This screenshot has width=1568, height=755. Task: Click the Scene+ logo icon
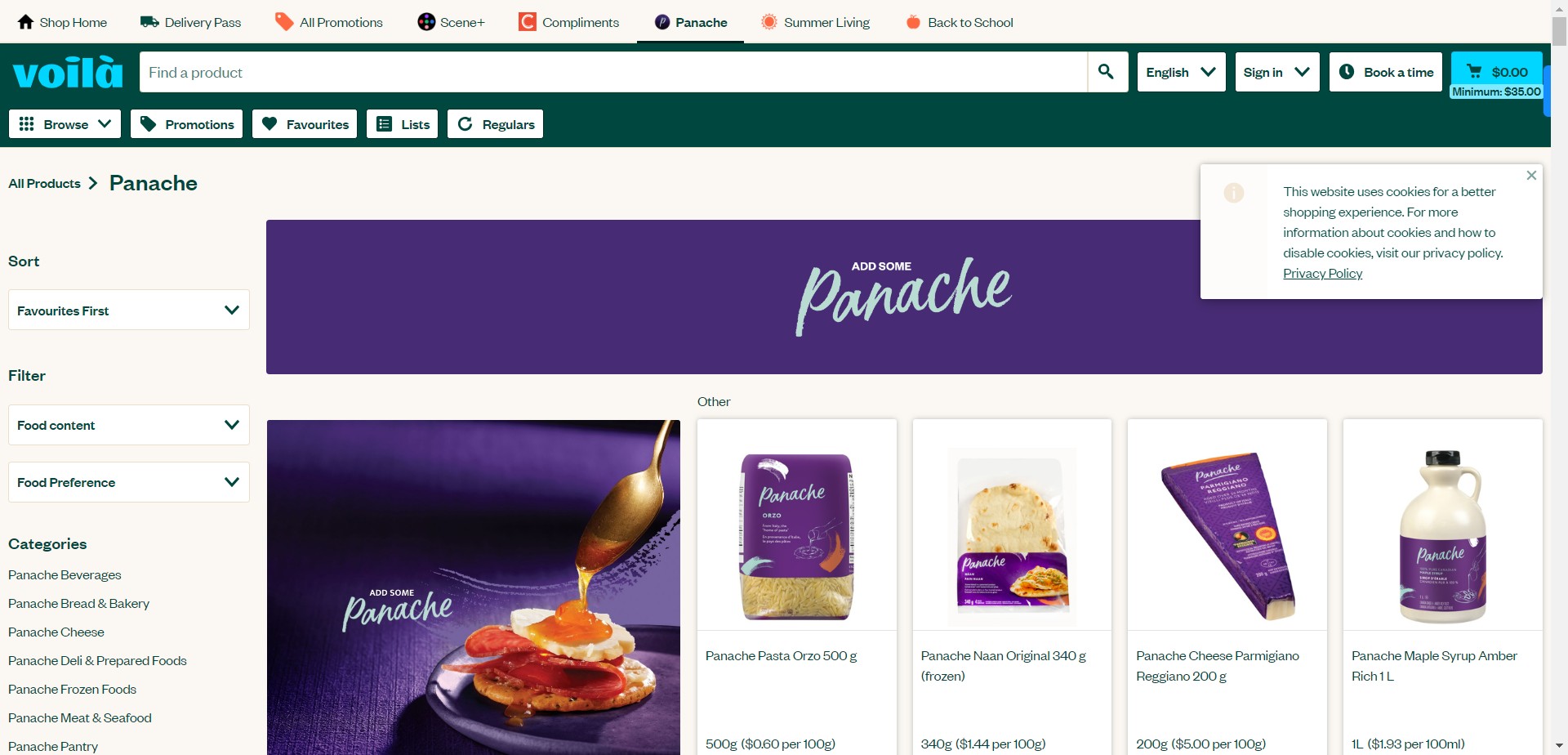[426, 22]
